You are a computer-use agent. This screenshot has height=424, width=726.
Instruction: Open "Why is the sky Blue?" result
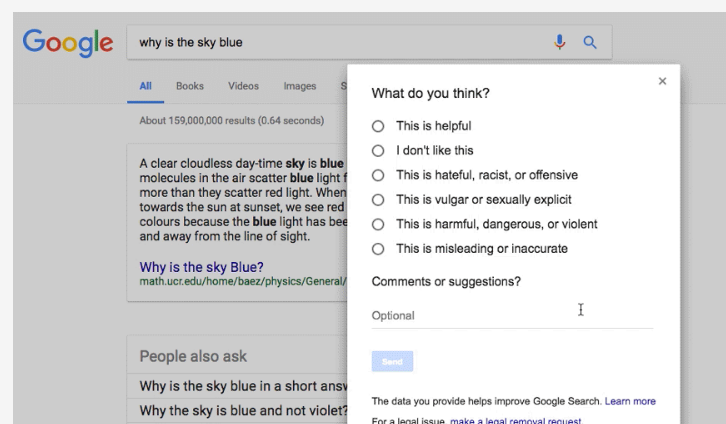click(201, 267)
